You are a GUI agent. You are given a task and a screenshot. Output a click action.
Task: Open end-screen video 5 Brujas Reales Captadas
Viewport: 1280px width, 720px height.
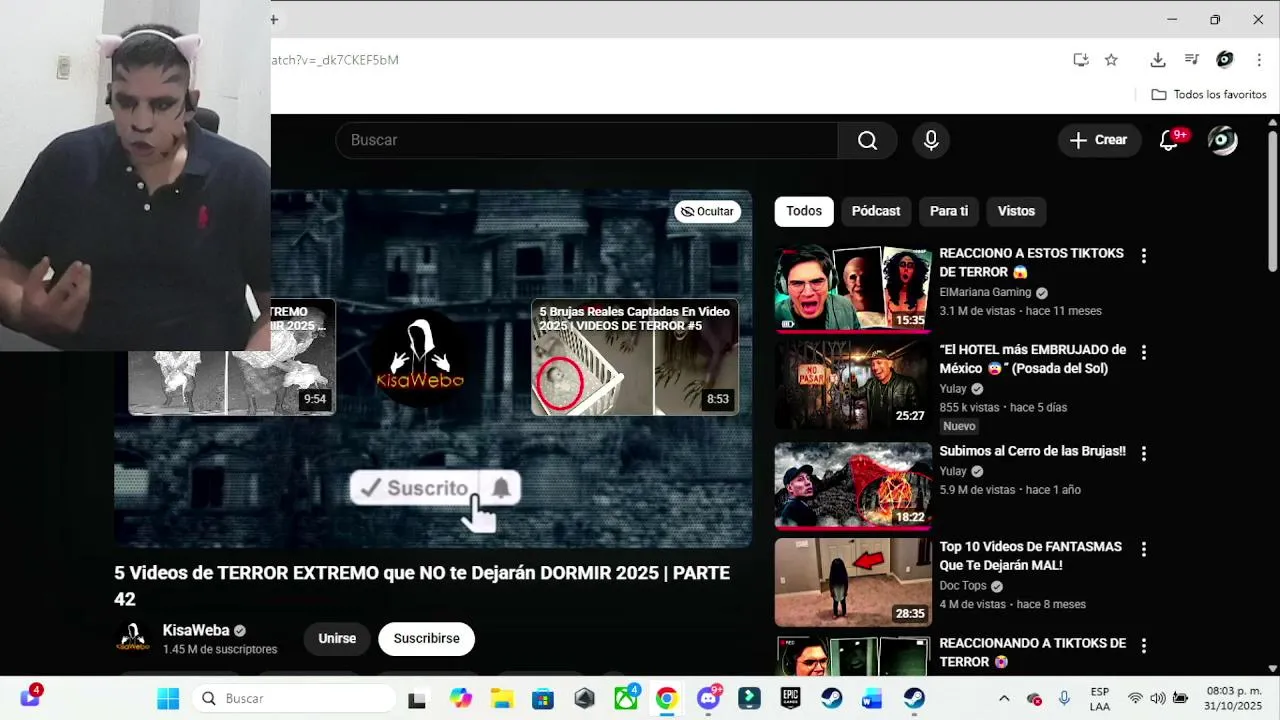pyautogui.click(x=635, y=356)
